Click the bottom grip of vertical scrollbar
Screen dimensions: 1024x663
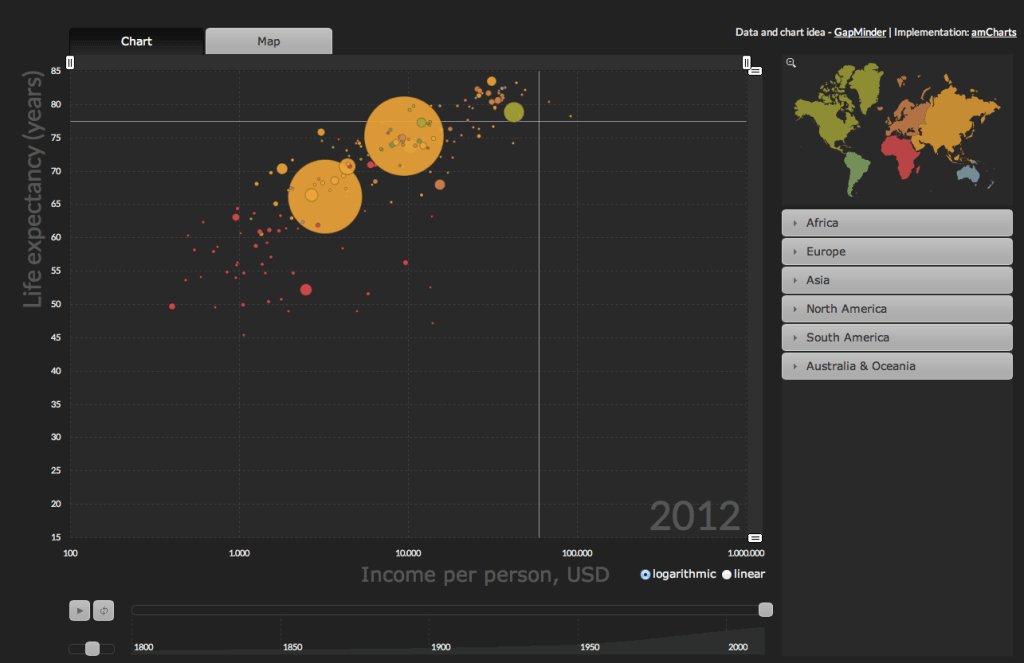point(755,538)
